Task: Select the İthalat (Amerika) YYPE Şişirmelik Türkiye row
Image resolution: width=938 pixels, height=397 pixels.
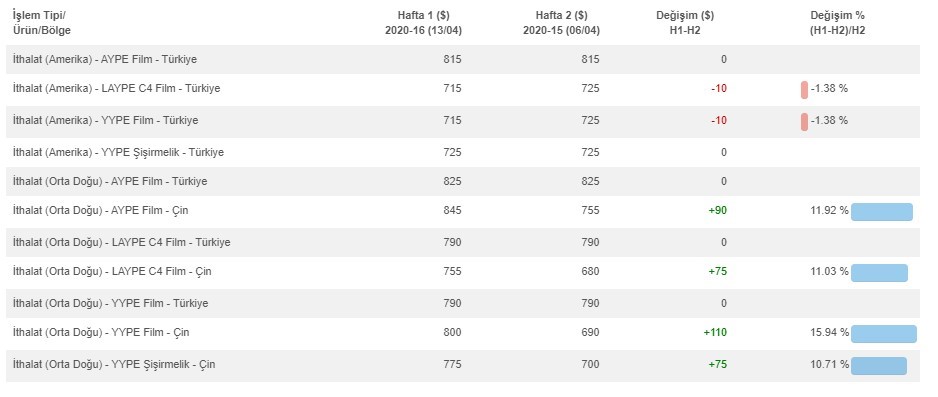Action: (463, 152)
